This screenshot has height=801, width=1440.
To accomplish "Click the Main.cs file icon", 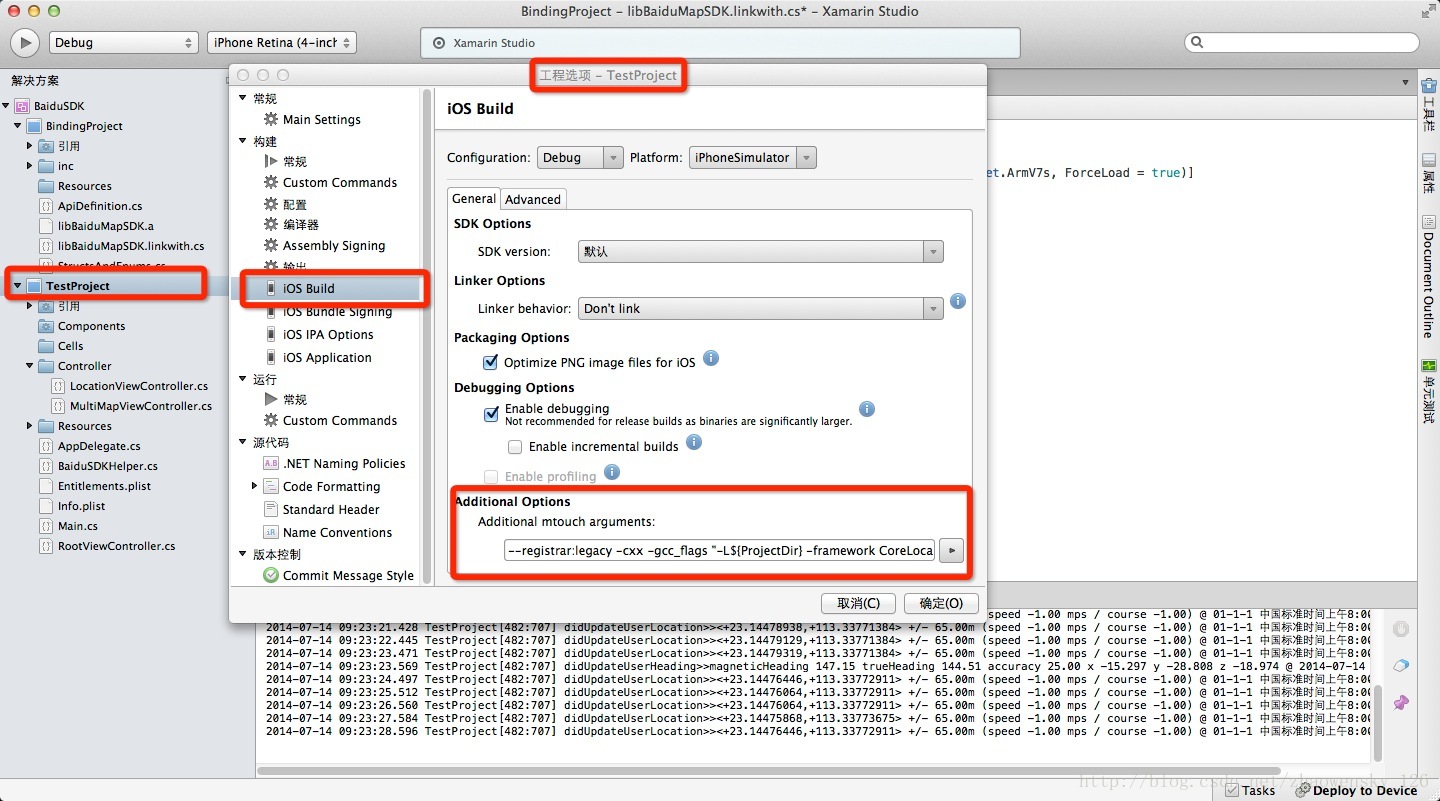I will click(x=46, y=526).
